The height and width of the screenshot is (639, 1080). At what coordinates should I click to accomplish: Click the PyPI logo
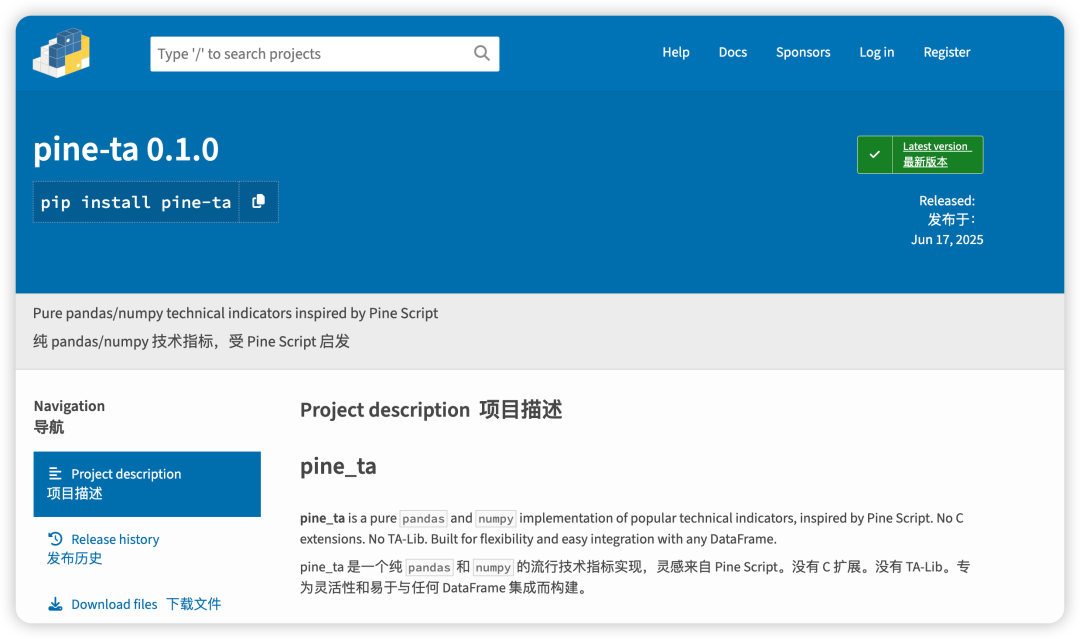(61, 53)
